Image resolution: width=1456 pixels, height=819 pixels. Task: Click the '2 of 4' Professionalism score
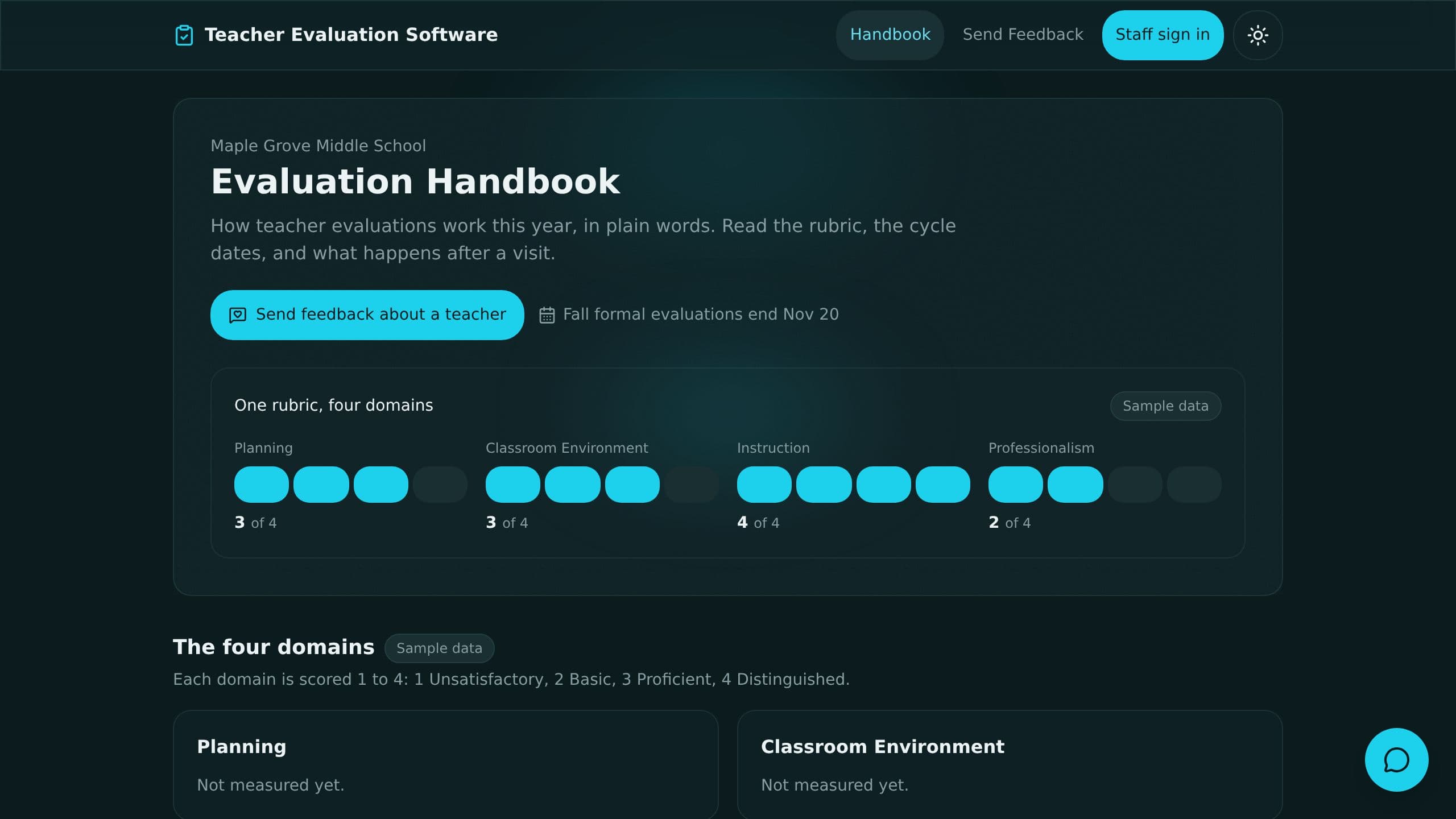pos(1010,523)
